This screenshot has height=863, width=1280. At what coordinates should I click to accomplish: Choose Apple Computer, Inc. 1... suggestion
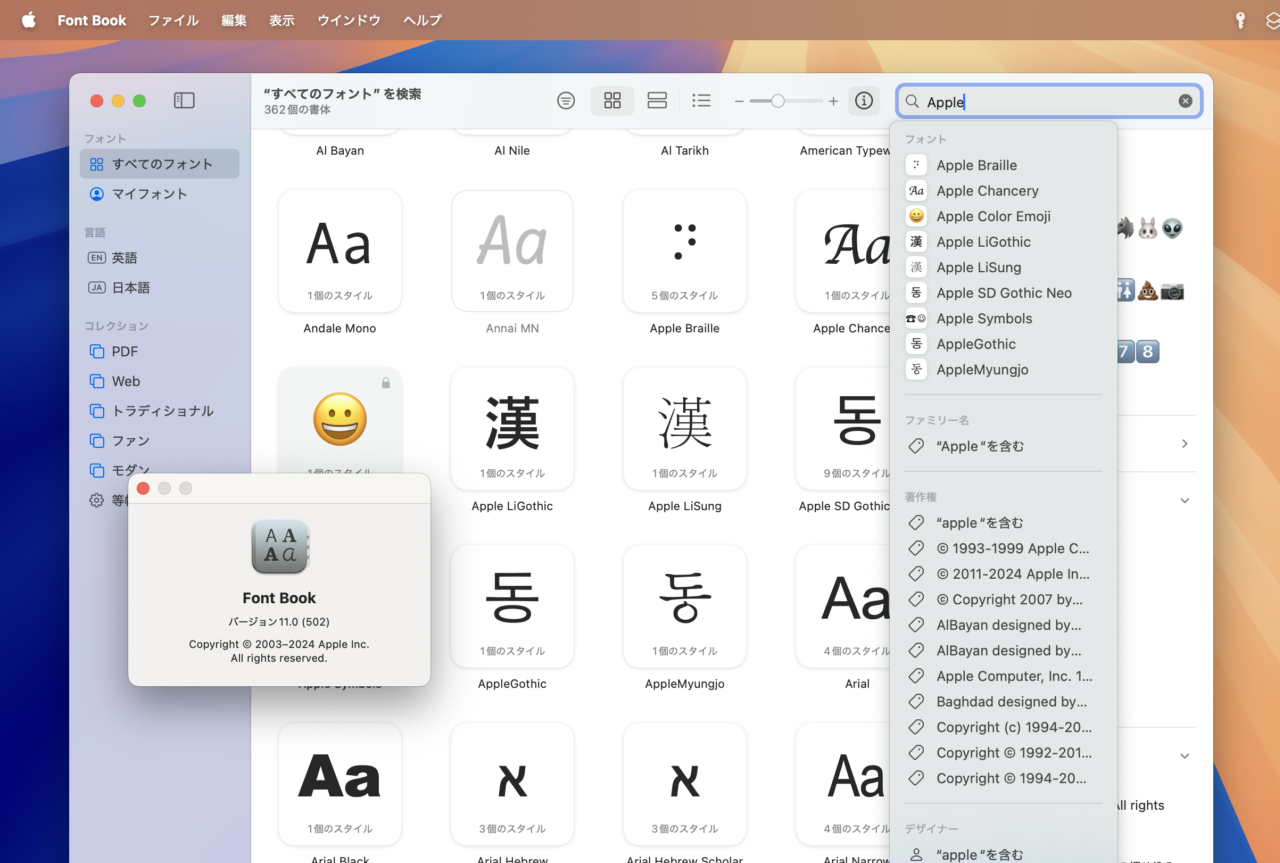click(1003, 676)
